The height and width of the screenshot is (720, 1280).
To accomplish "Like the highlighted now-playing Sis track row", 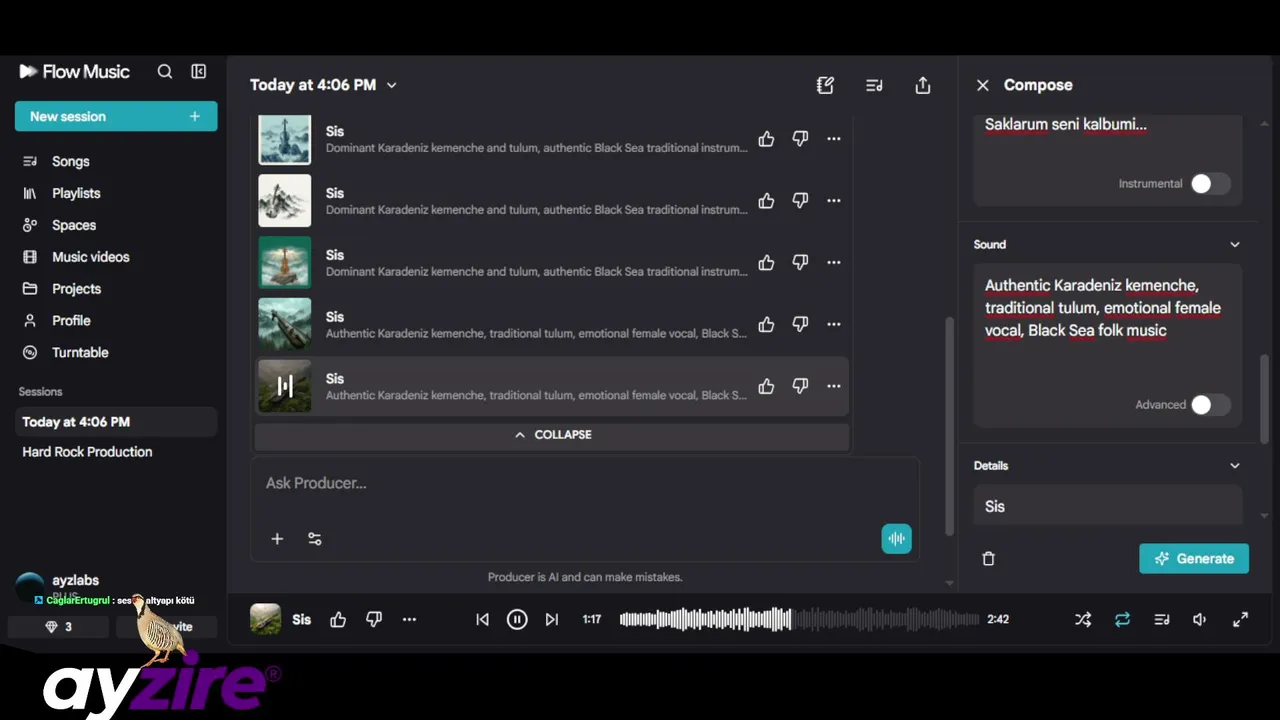I will pos(766,386).
